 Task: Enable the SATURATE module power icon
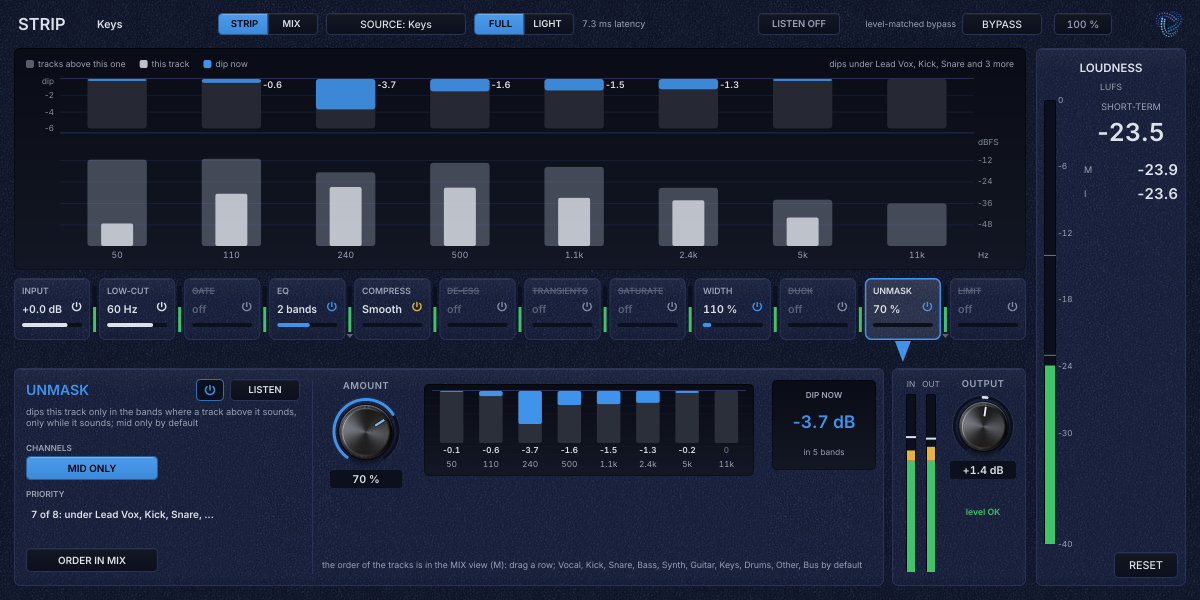click(672, 308)
